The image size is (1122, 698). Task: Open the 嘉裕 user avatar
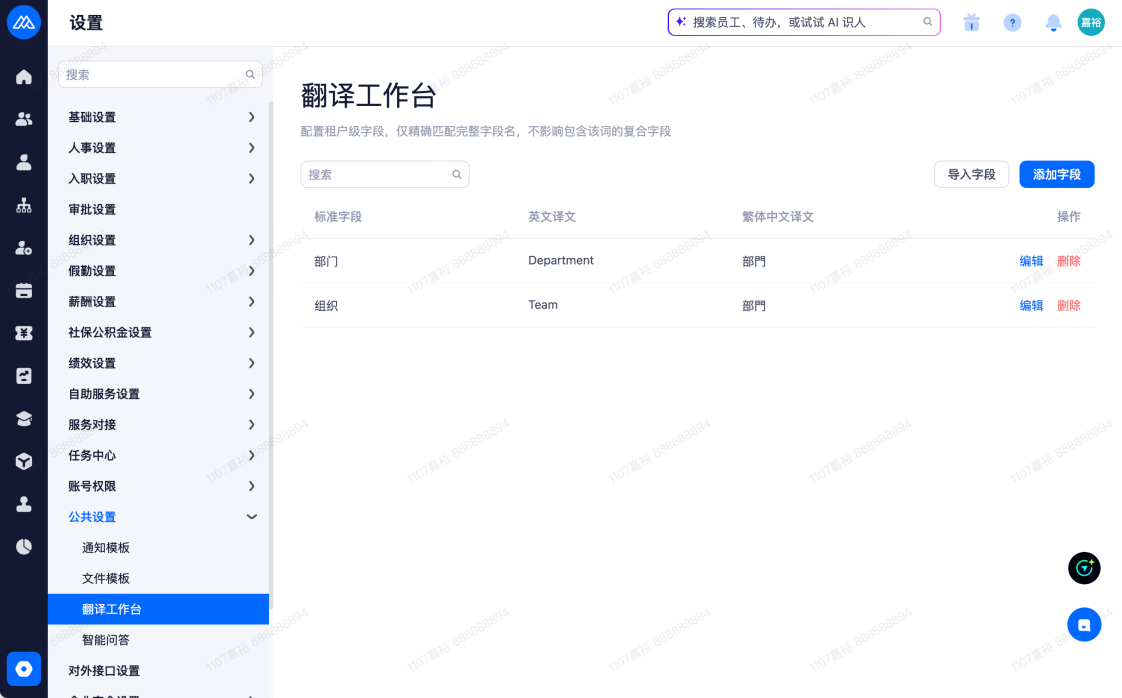[x=1091, y=23]
